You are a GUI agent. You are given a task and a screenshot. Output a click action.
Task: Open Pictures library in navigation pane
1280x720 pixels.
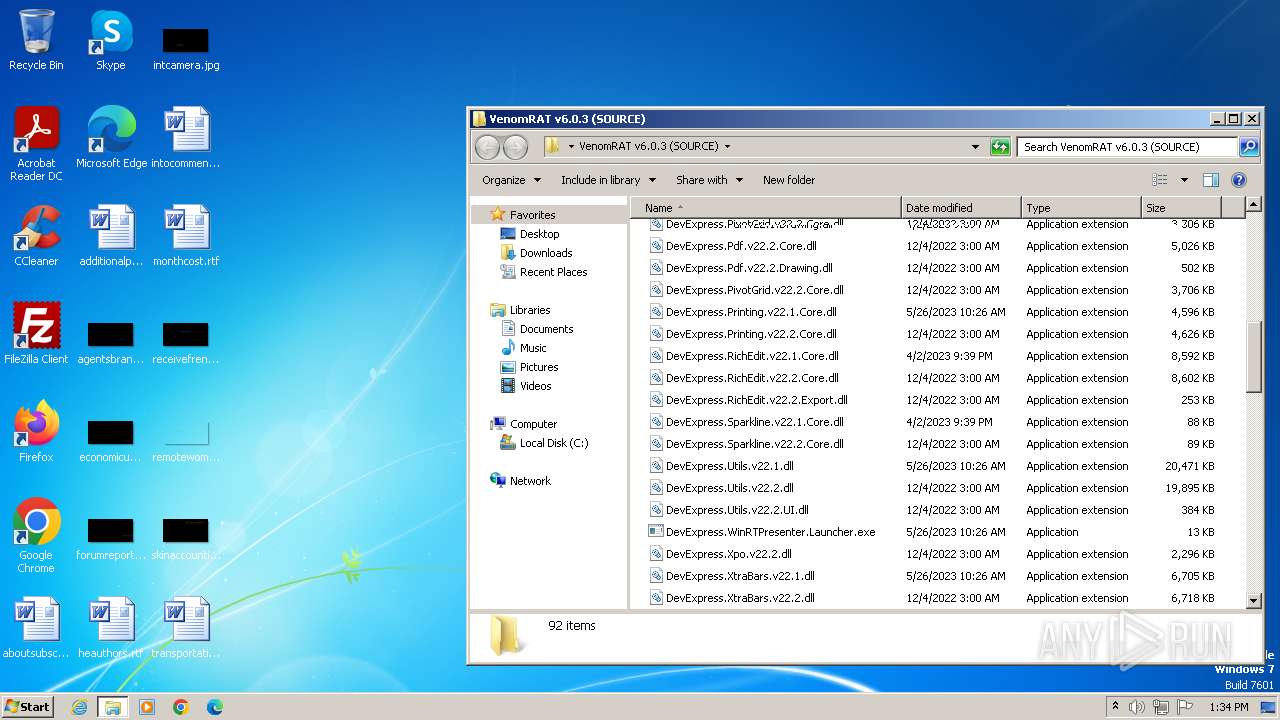[x=539, y=367]
